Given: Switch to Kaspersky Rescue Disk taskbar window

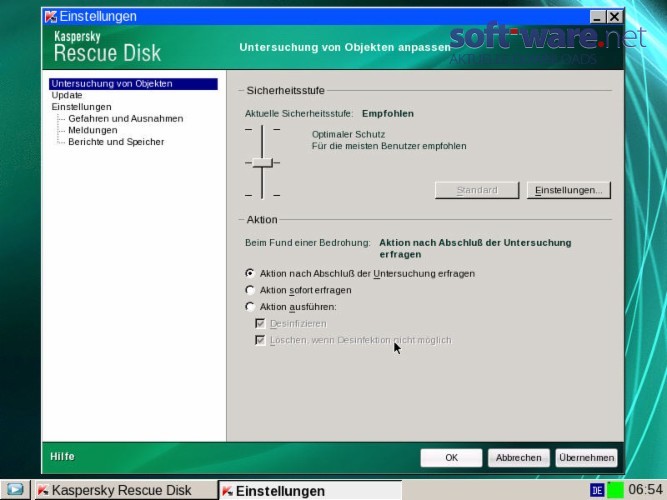Looking at the screenshot, I should 125,490.
